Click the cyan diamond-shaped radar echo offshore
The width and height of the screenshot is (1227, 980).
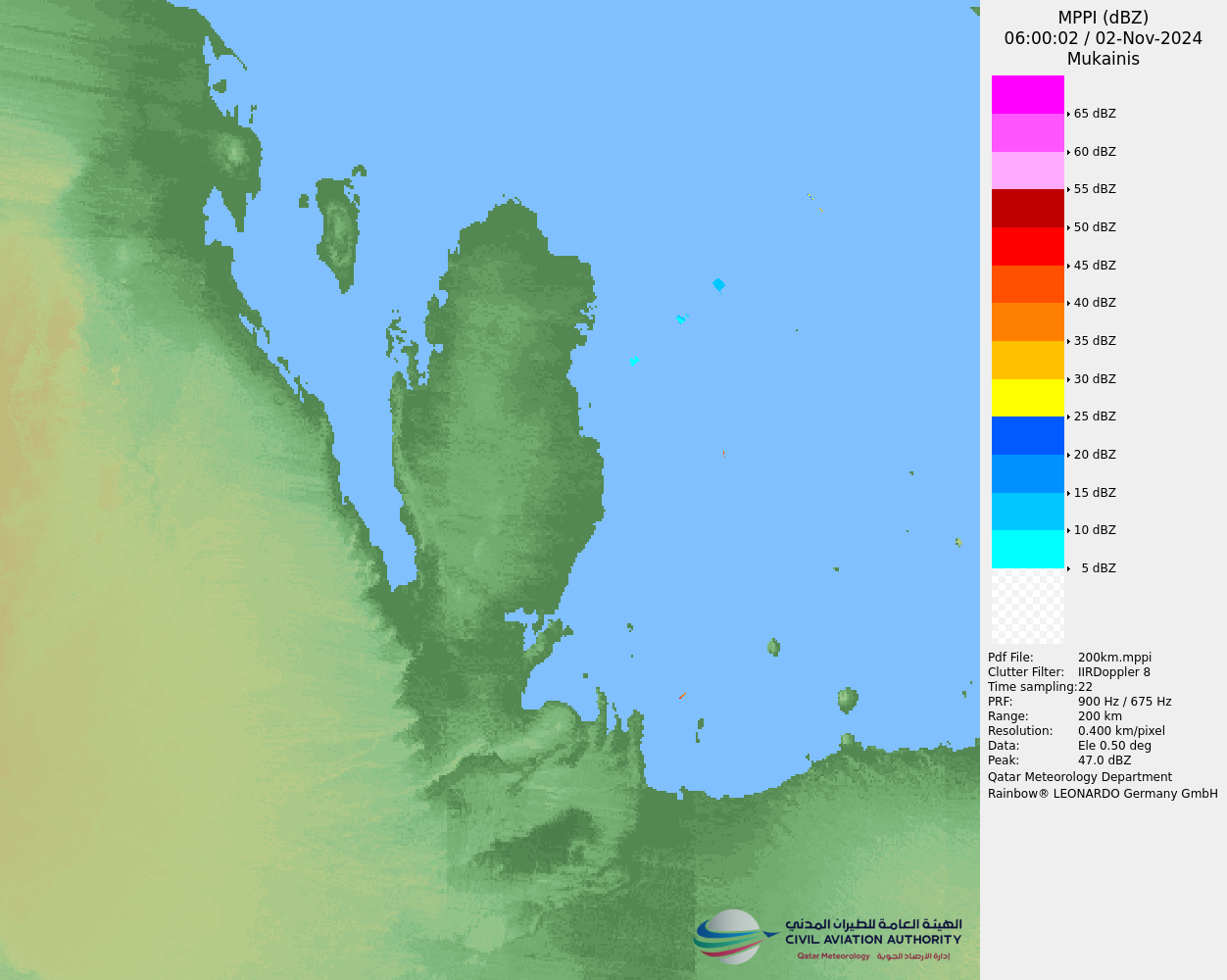coord(718,285)
